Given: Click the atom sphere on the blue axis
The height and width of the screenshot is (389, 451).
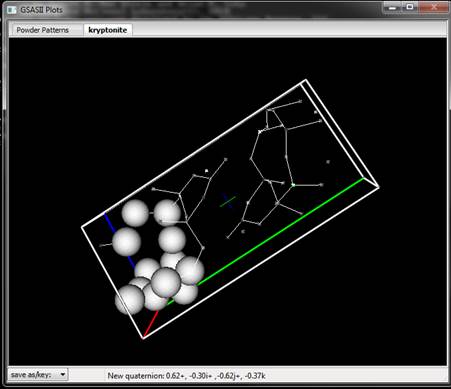Looking at the screenshot, I should (x=126, y=242).
